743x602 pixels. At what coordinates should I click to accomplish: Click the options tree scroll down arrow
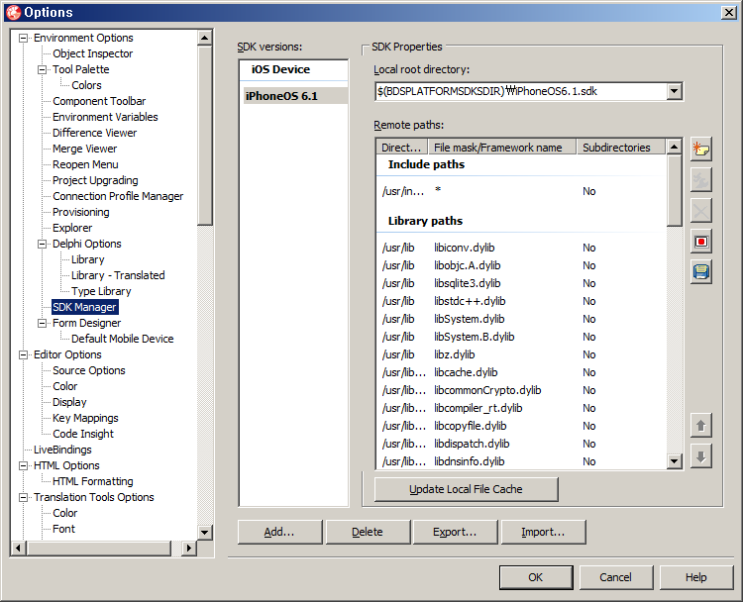(x=204, y=532)
